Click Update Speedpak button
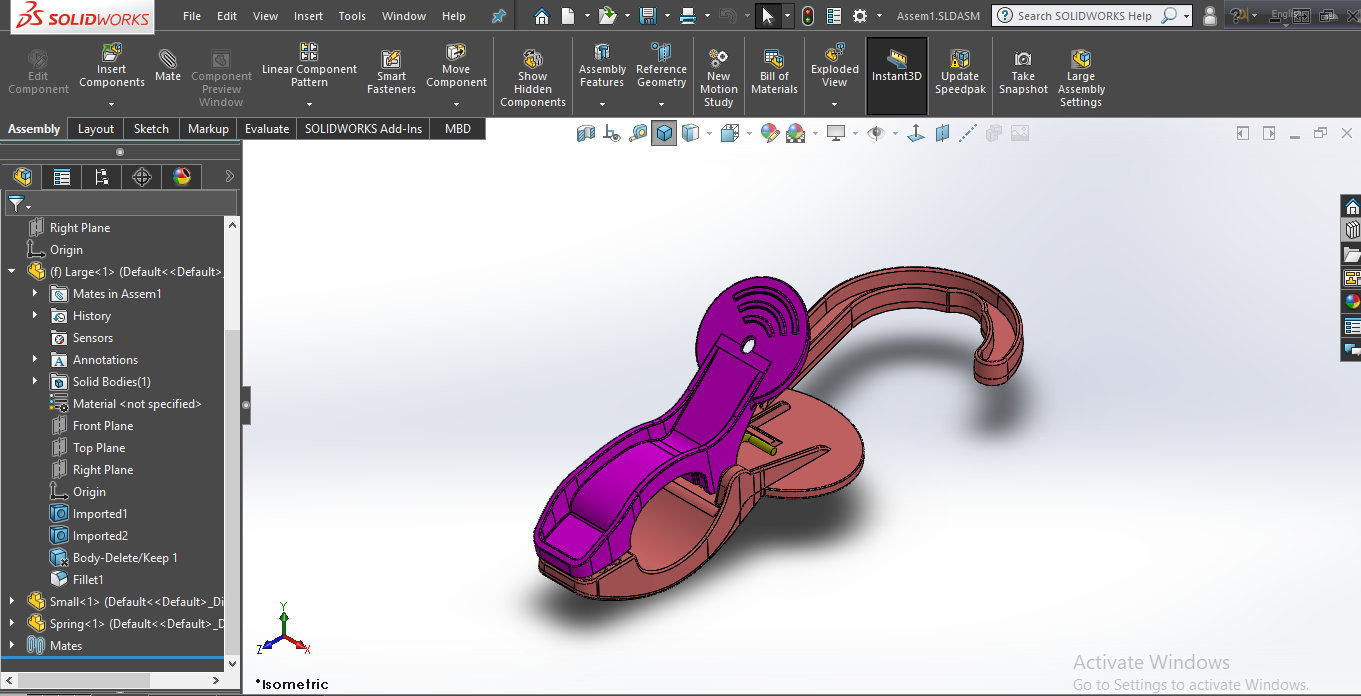This screenshot has width=1361, height=696. click(x=960, y=72)
